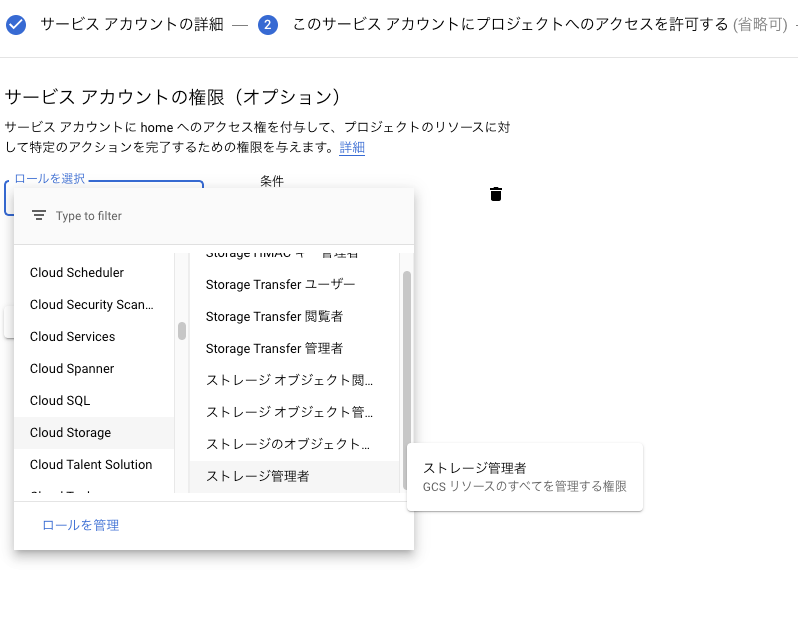Screen dimensions: 798x634
Task: Pick Cloud SQL in the category list
Action: 60,401
